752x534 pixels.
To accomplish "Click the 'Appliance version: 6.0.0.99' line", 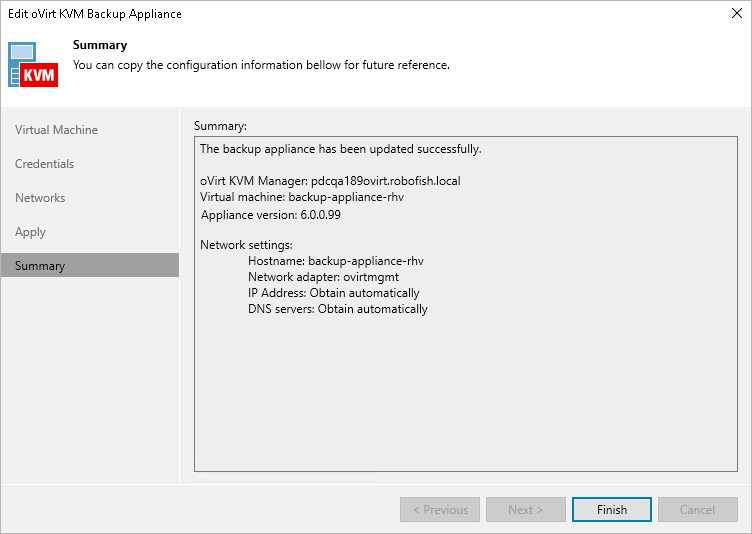I will click(x=270, y=215).
